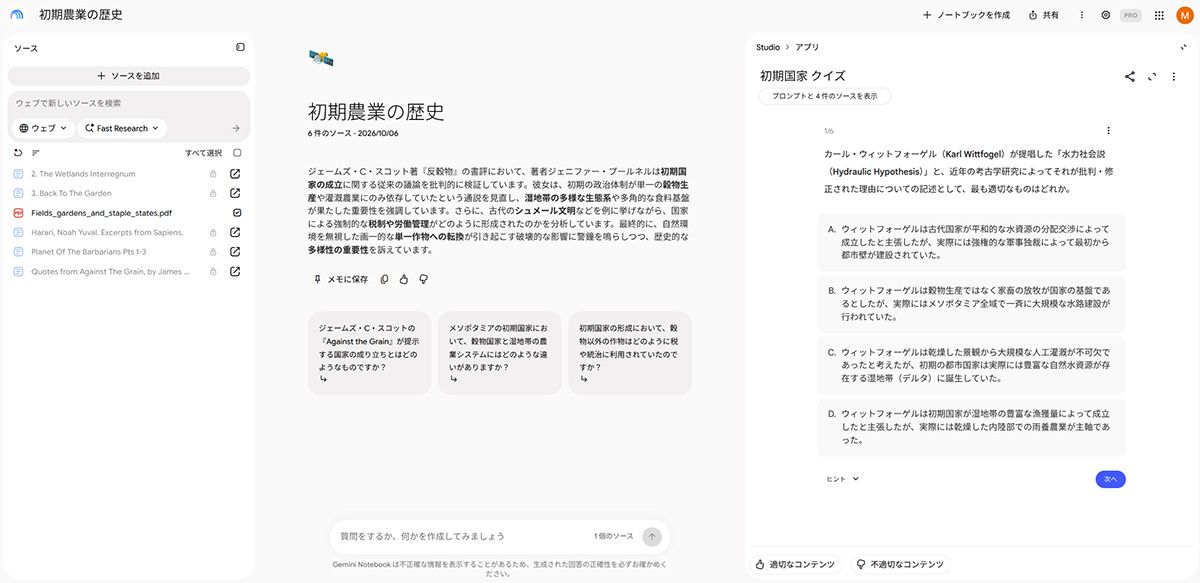
Task: Choose quiz answer option A
Action: [972, 242]
